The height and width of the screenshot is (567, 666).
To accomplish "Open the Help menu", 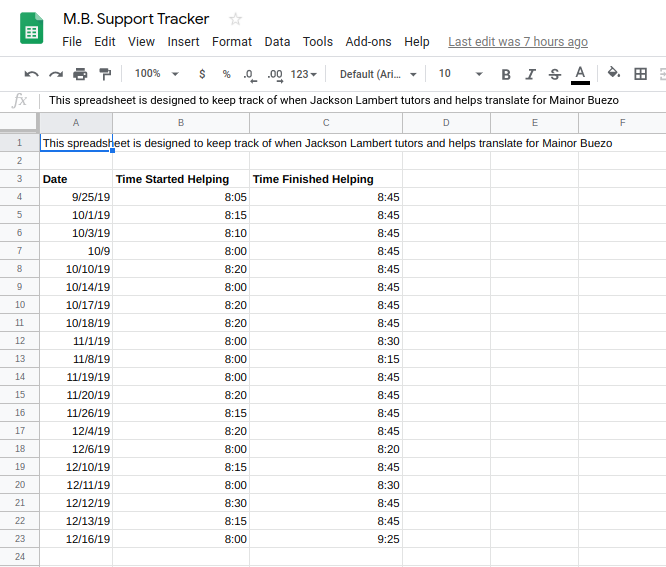I will point(417,42).
